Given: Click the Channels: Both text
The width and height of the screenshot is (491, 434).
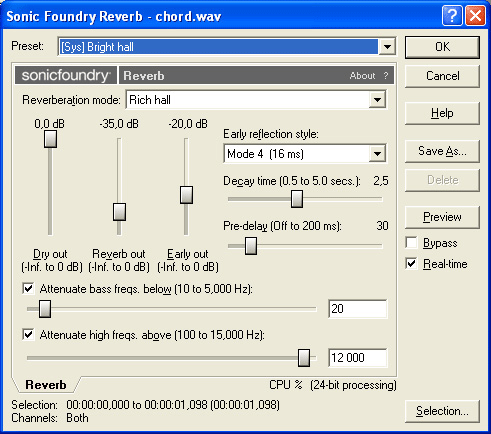Looking at the screenshot, I should 50,418.
